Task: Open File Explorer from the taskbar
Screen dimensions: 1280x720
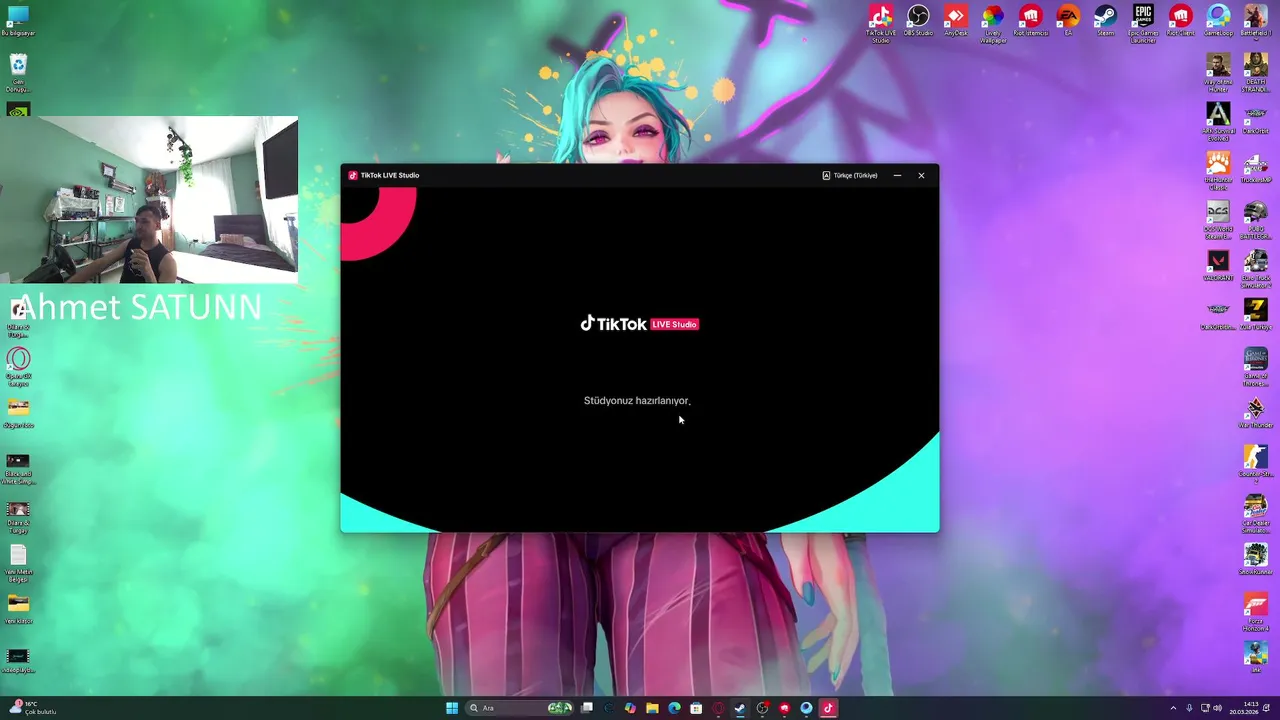Action: 652,708
